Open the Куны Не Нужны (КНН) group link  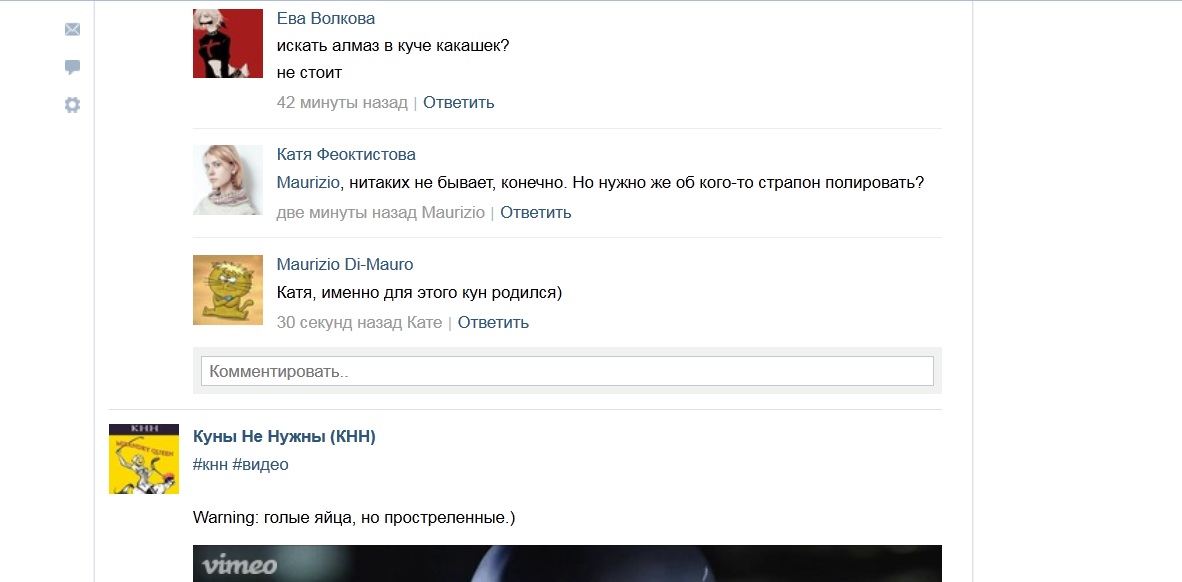(x=284, y=436)
